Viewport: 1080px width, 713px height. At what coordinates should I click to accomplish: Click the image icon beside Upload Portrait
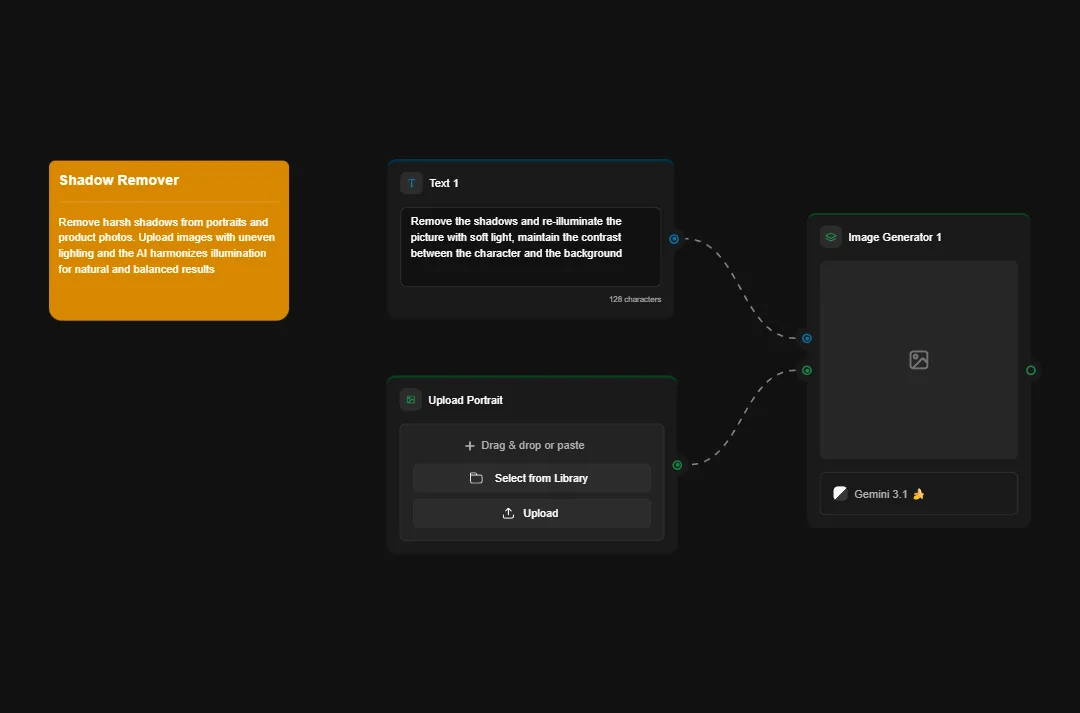410,400
